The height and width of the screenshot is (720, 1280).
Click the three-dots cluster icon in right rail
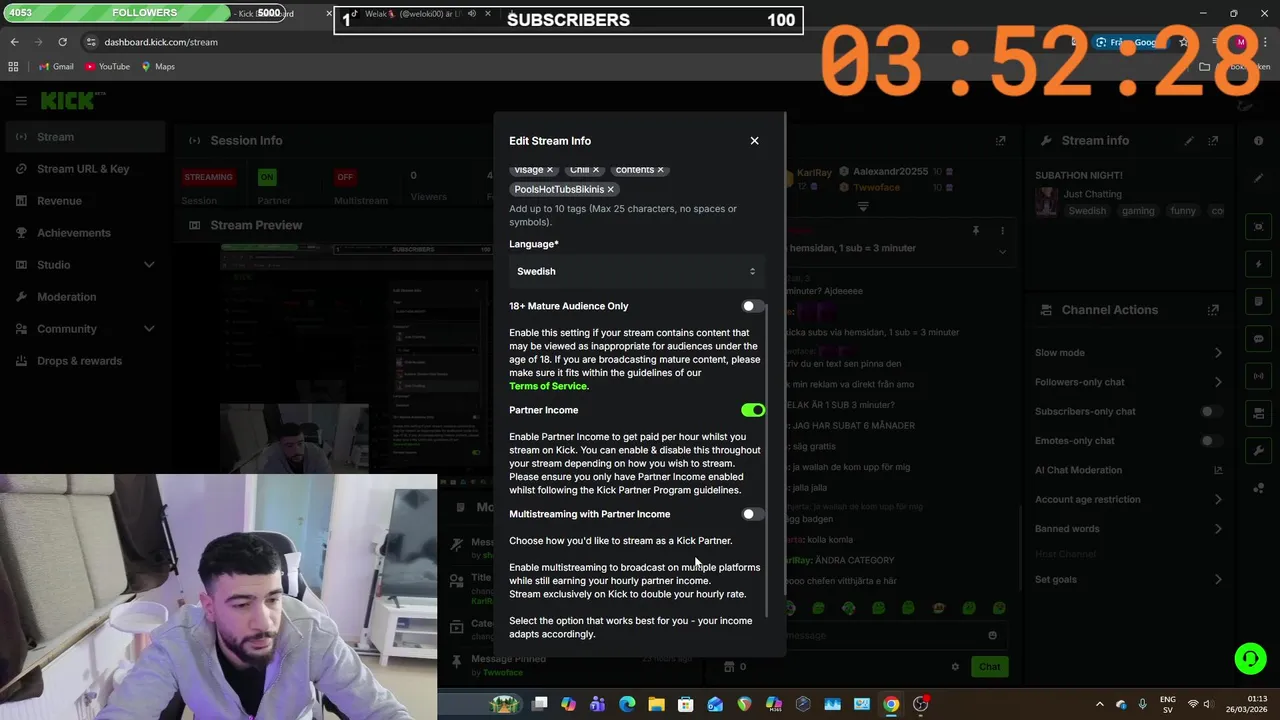(1258, 488)
